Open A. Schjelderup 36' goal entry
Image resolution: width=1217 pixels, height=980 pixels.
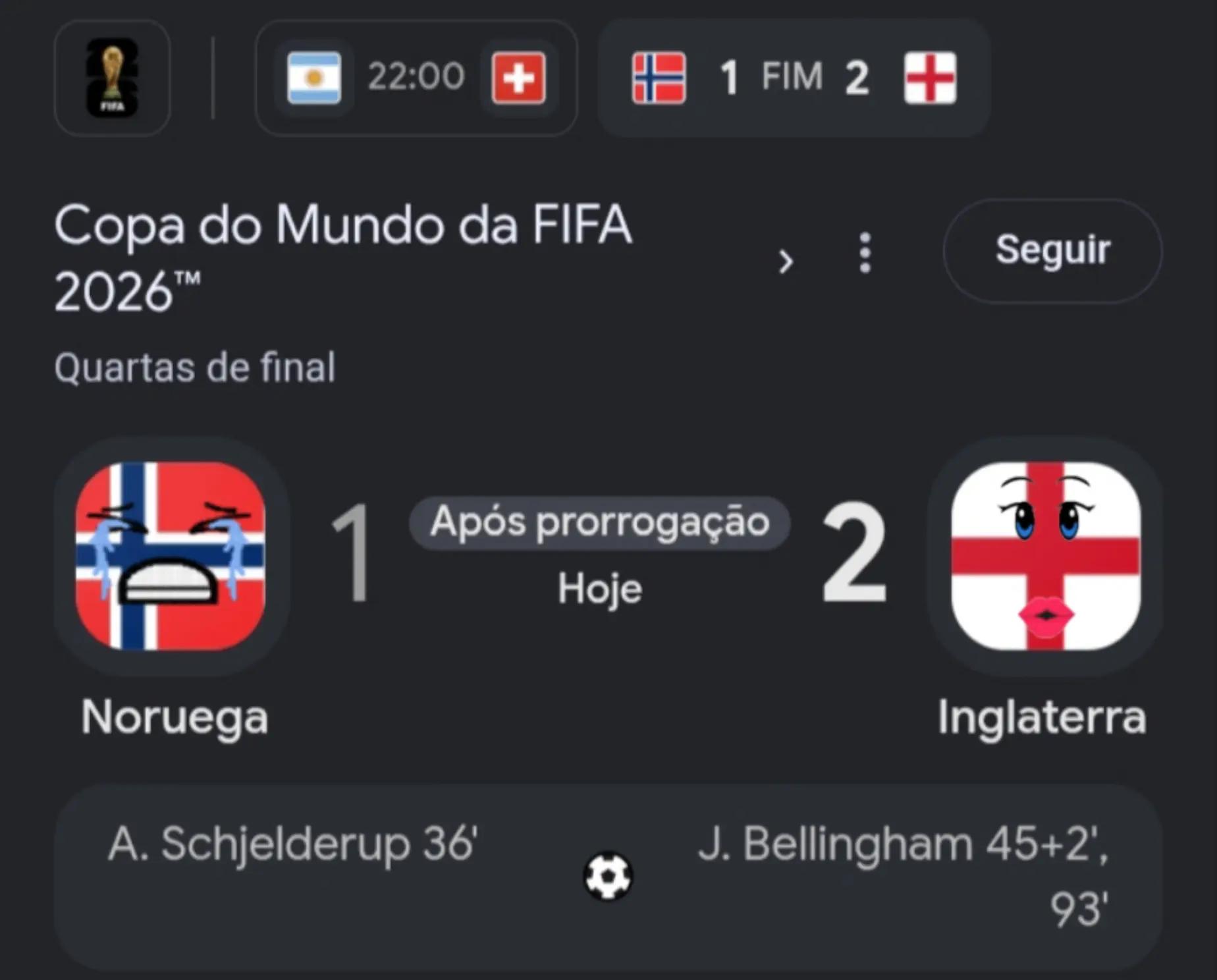point(292,844)
